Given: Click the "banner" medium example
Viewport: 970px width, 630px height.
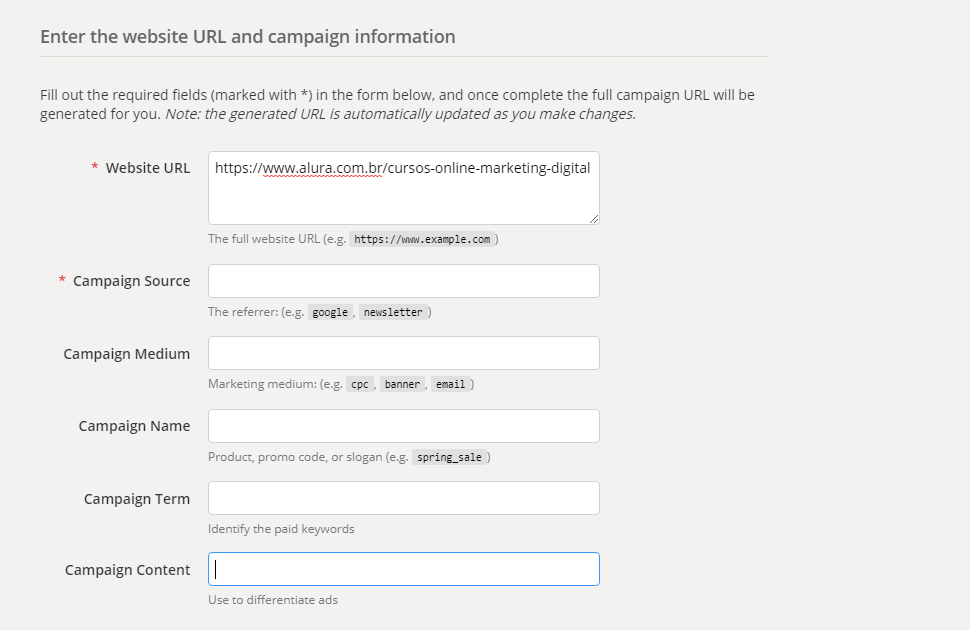Looking at the screenshot, I should tap(402, 384).
